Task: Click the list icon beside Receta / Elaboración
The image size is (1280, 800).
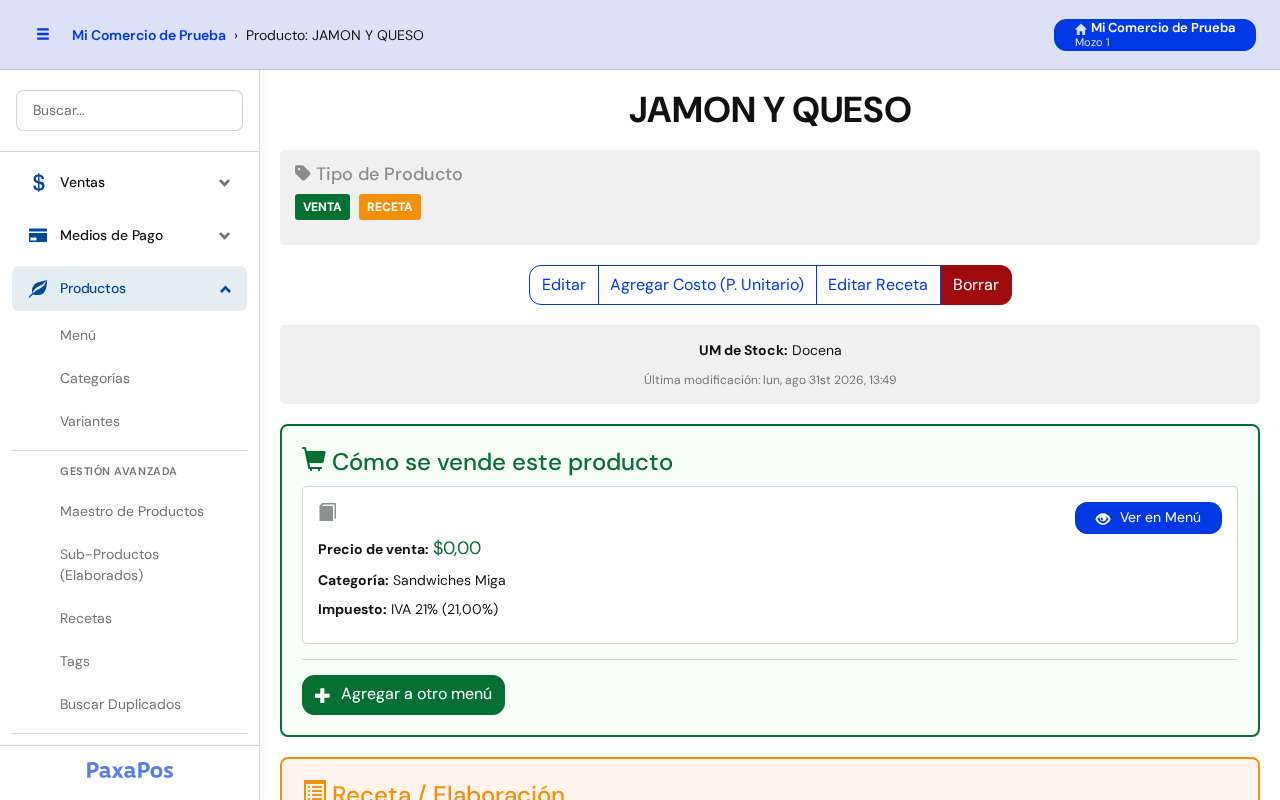Action: (x=314, y=791)
